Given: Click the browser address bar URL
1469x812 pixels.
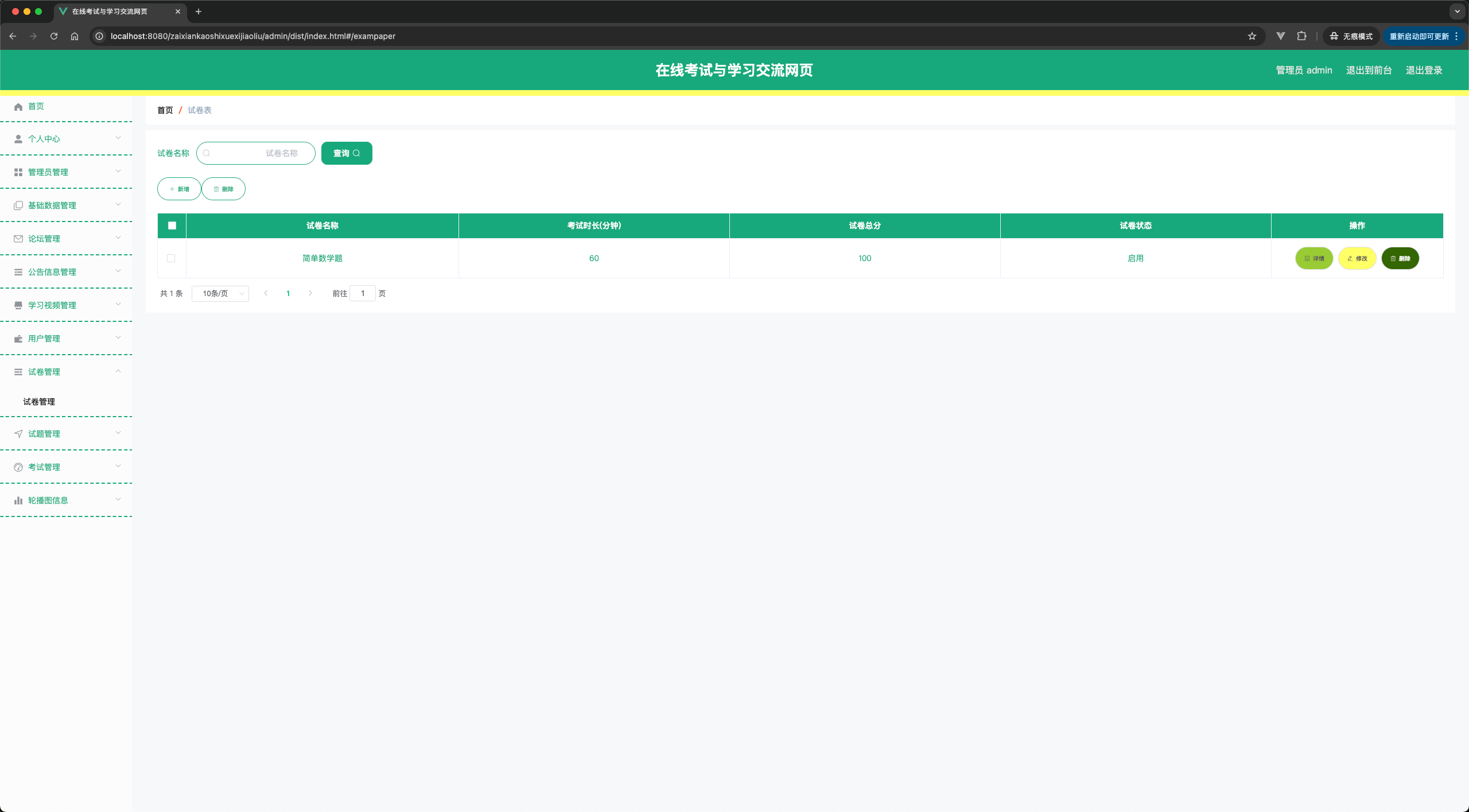Looking at the screenshot, I should coord(253,36).
